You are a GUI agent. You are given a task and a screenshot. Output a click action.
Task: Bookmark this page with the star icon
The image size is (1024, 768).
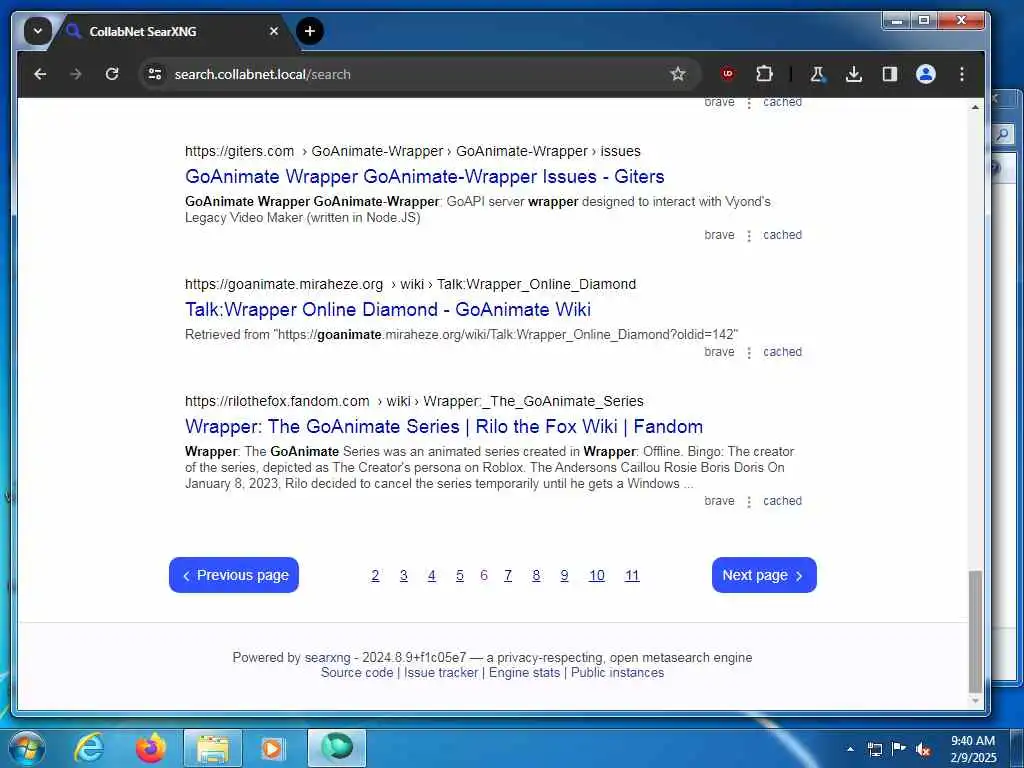point(678,74)
